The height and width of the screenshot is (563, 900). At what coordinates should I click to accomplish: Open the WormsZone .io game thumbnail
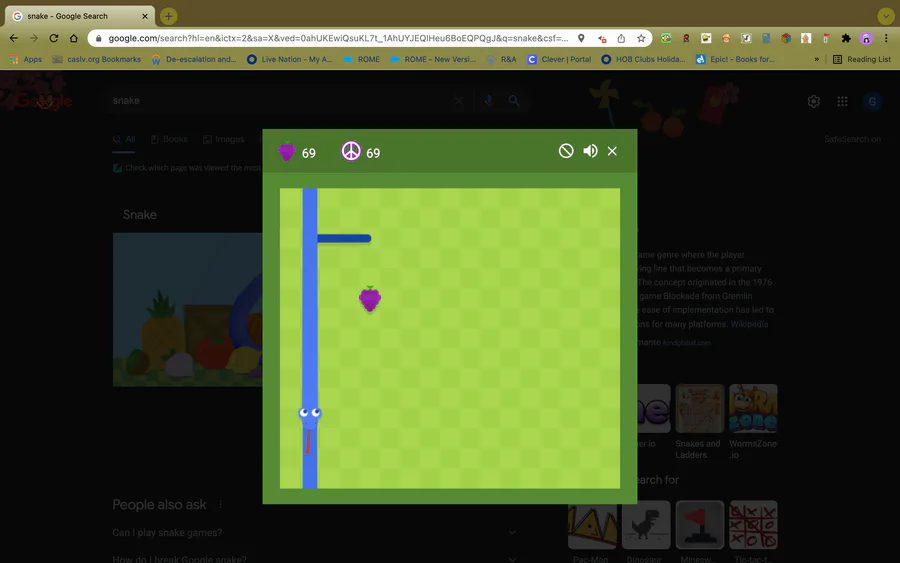753,408
